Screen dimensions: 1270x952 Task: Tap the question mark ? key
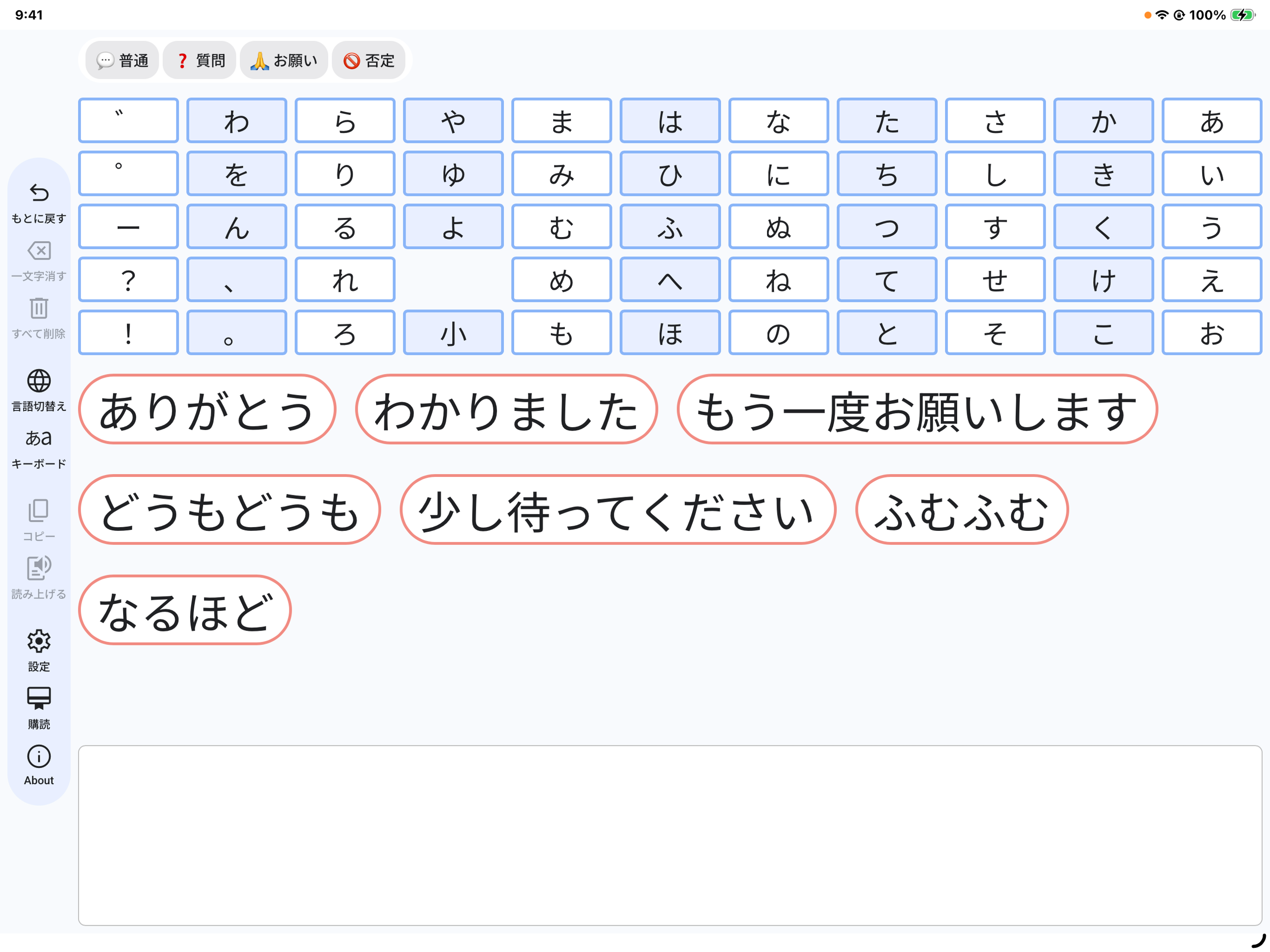129,280
